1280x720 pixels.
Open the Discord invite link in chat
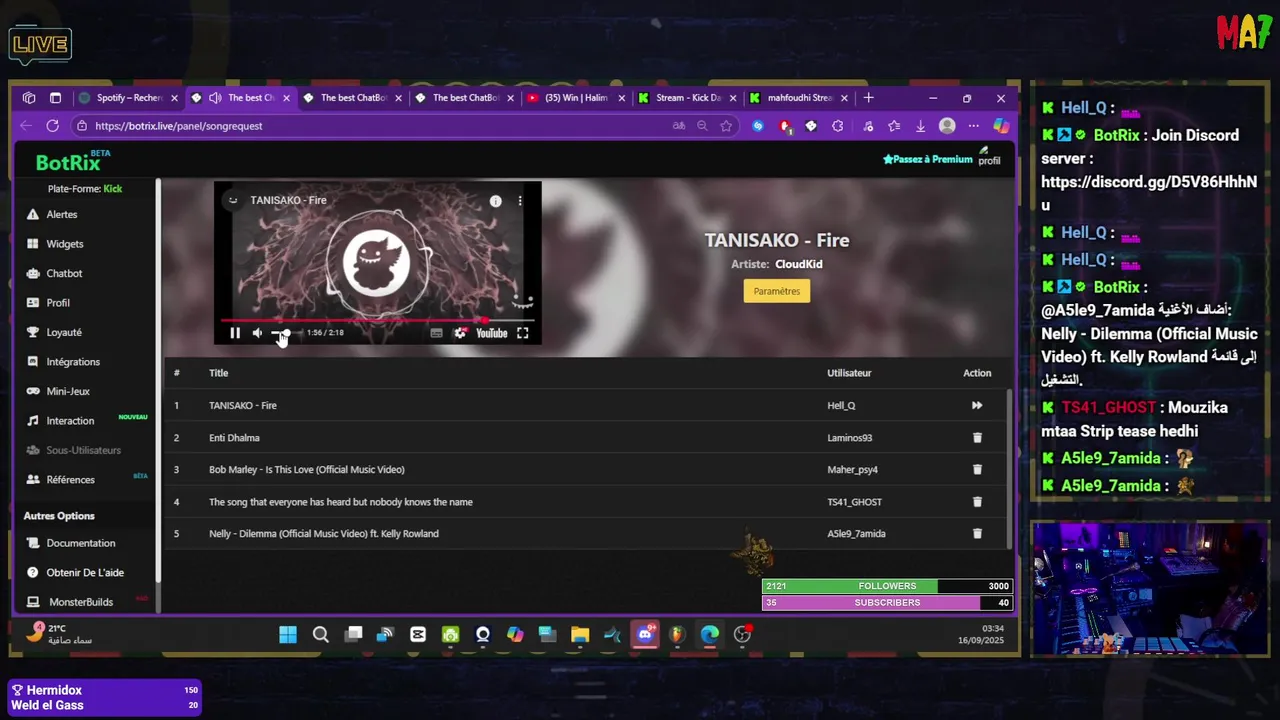(1148, 194)
